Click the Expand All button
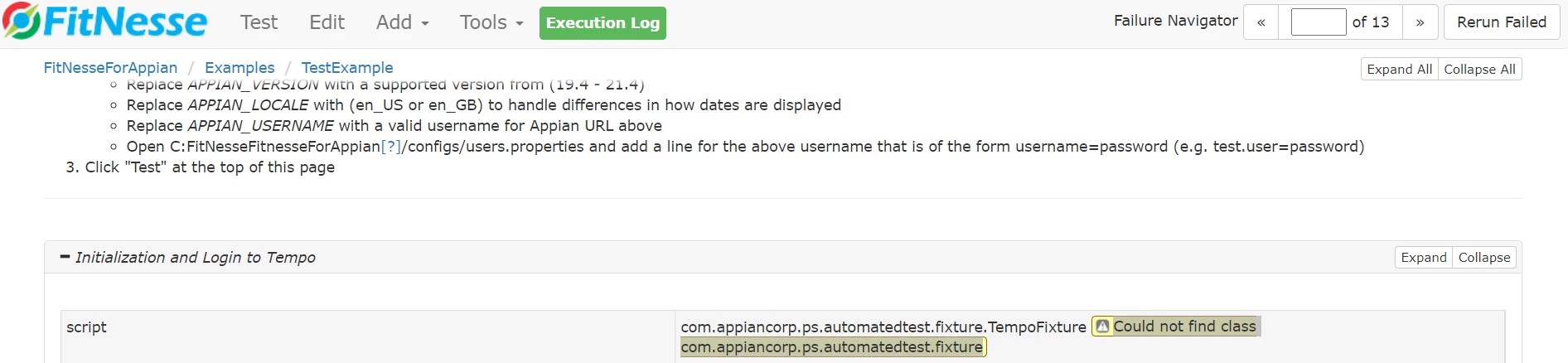The width and height of the screenshot is (1568, 363). pyautogui.click(x=1399, y=70)
